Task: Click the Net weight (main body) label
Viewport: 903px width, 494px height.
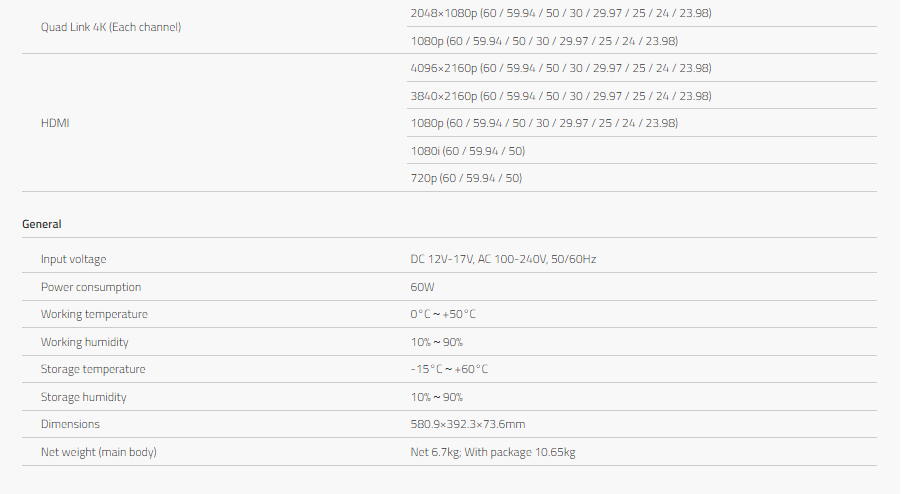Action: (99, 452)
